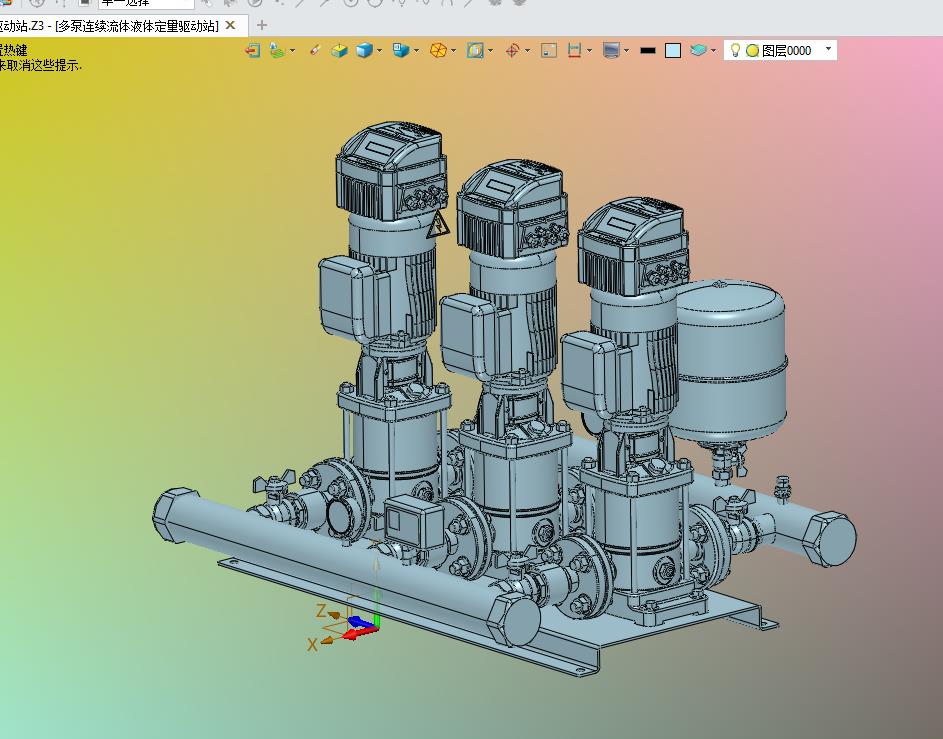Close the 多泵连续流体液体定量驱动站 document tab
Image resolution: width=943 pixels, height=739 pixels.
(x=230, y=25)
